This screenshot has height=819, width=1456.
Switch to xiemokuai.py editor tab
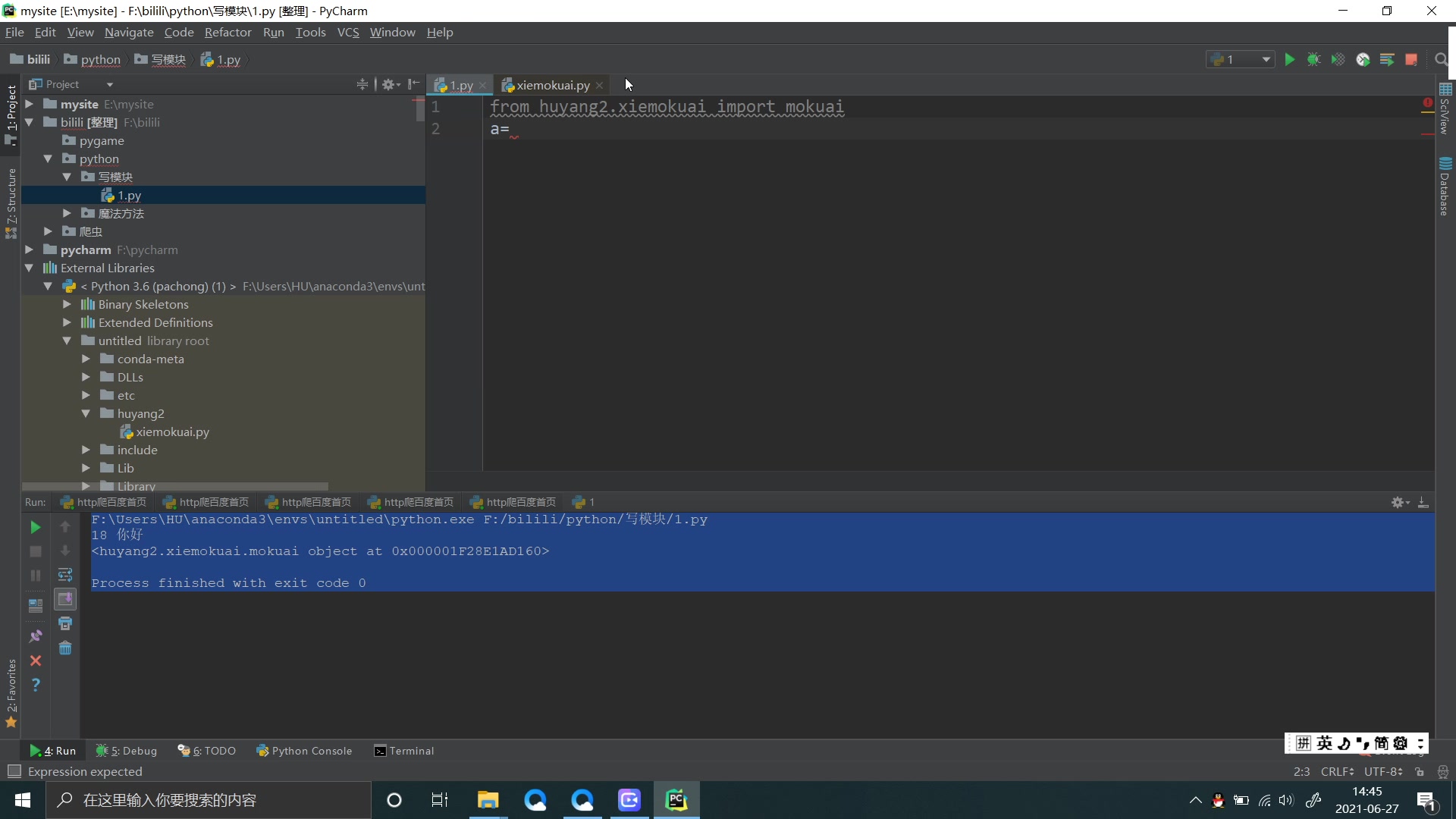(553, 85)
